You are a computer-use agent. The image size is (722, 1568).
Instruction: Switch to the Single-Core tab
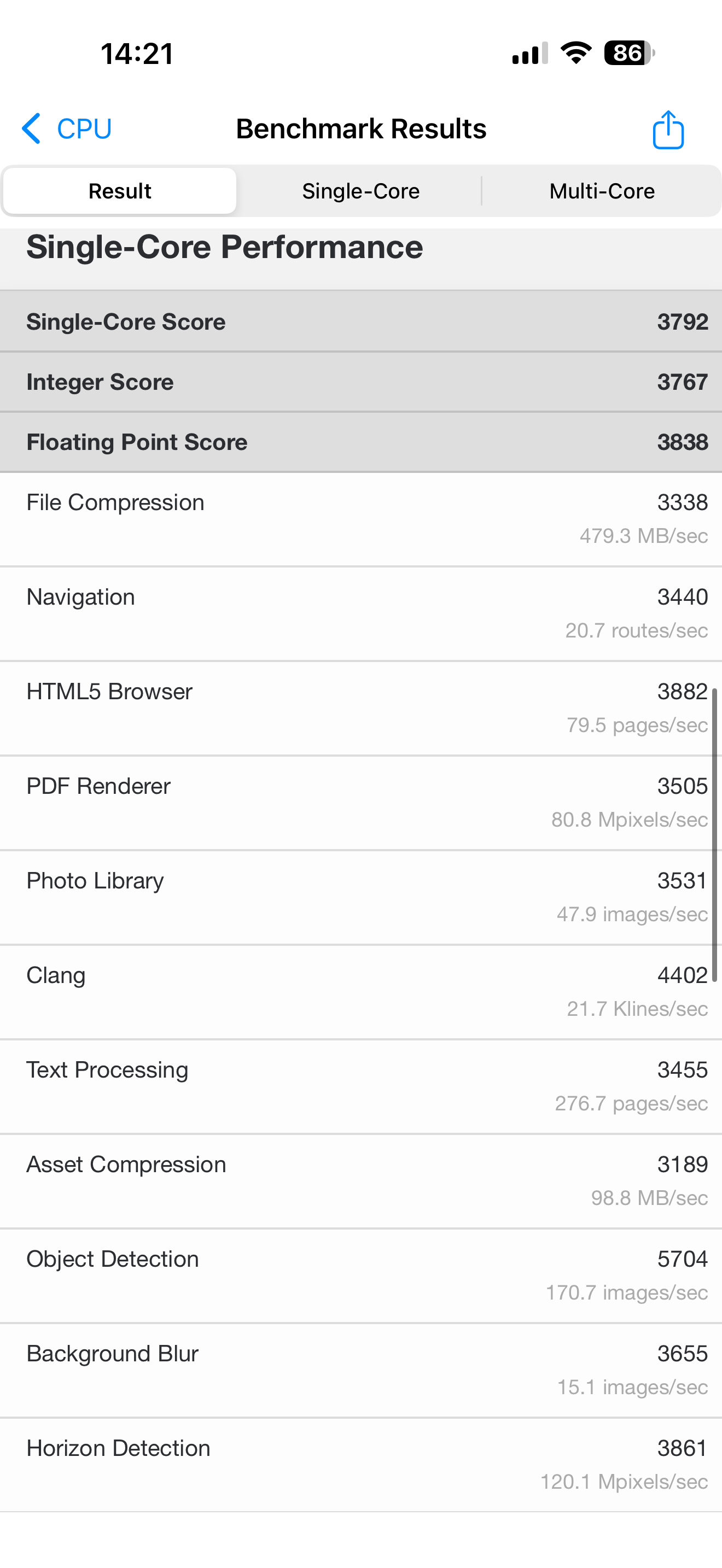tap(360, 191)
